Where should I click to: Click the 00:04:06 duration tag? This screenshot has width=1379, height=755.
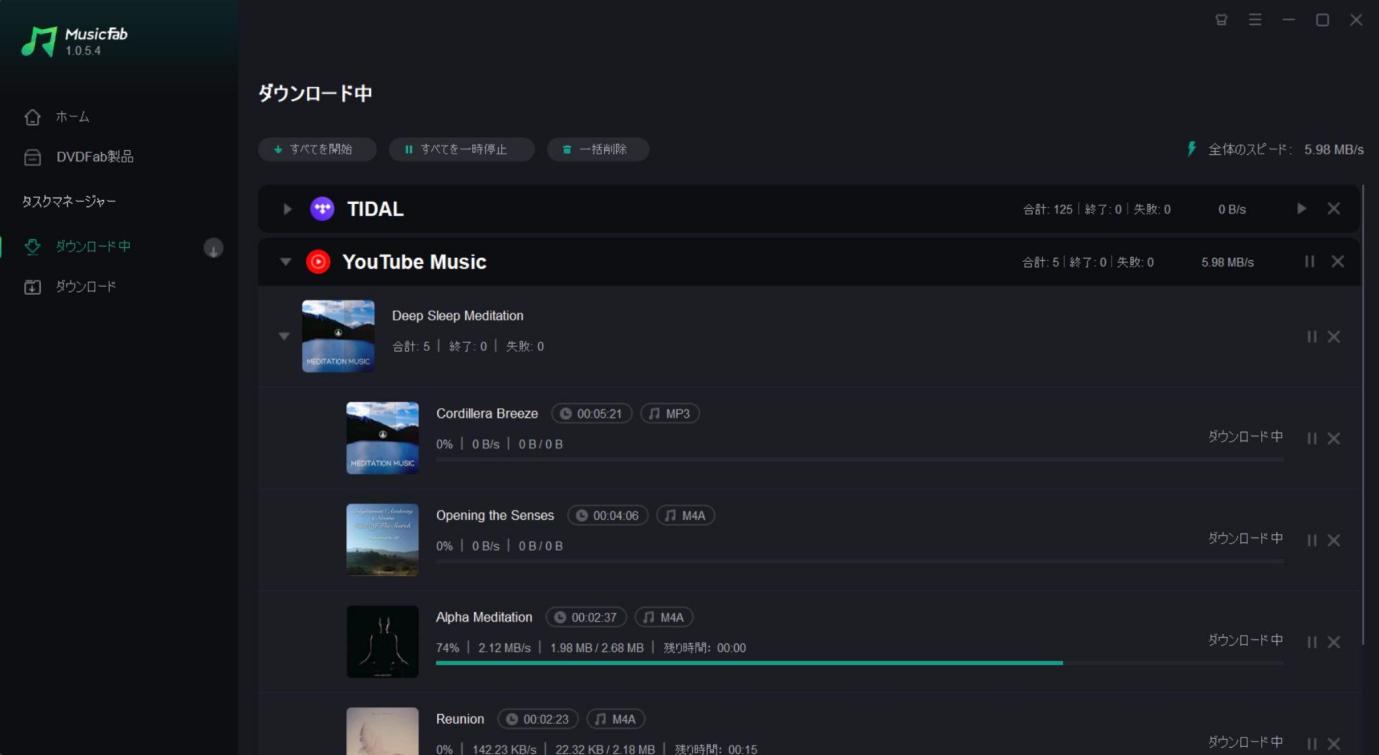click(607, 516)
